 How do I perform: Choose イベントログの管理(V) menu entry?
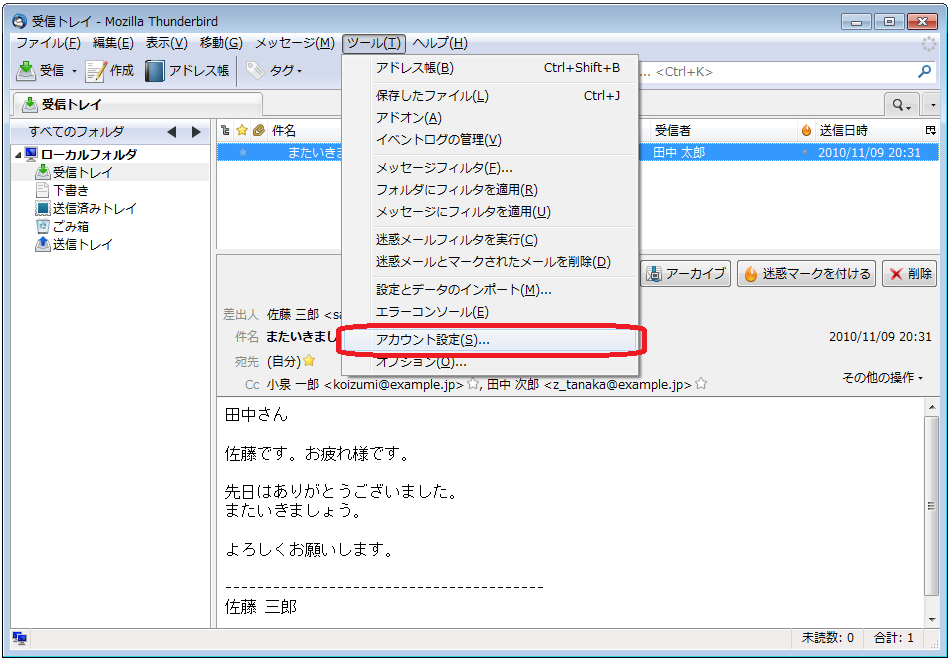[490, 139]
